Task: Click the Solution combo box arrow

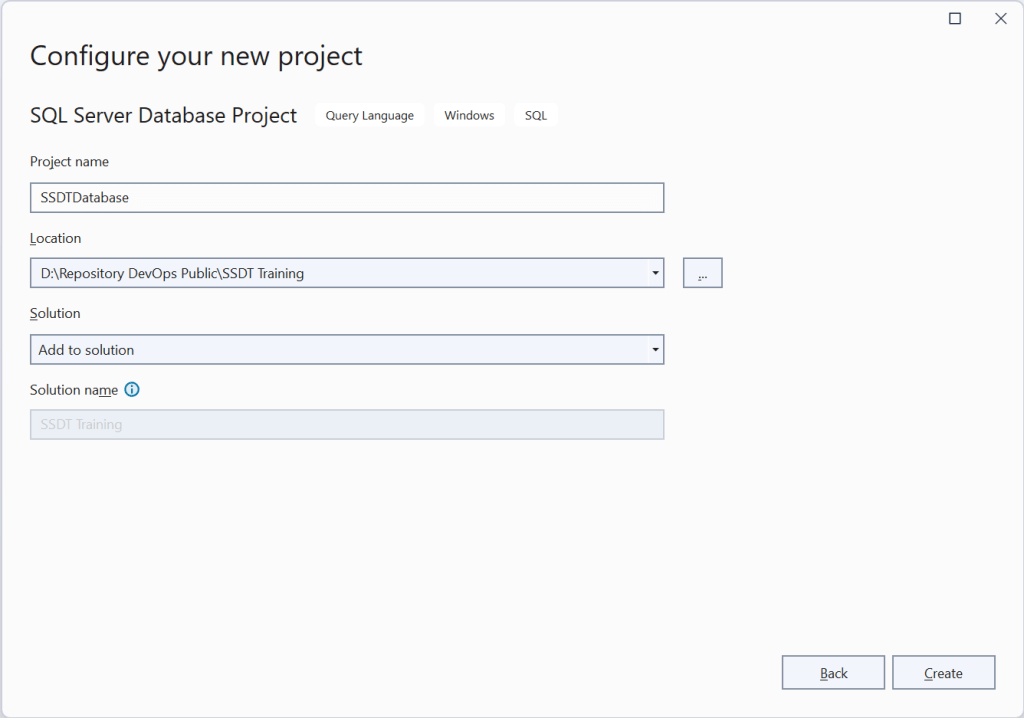Action: click(x=655, y=349)
